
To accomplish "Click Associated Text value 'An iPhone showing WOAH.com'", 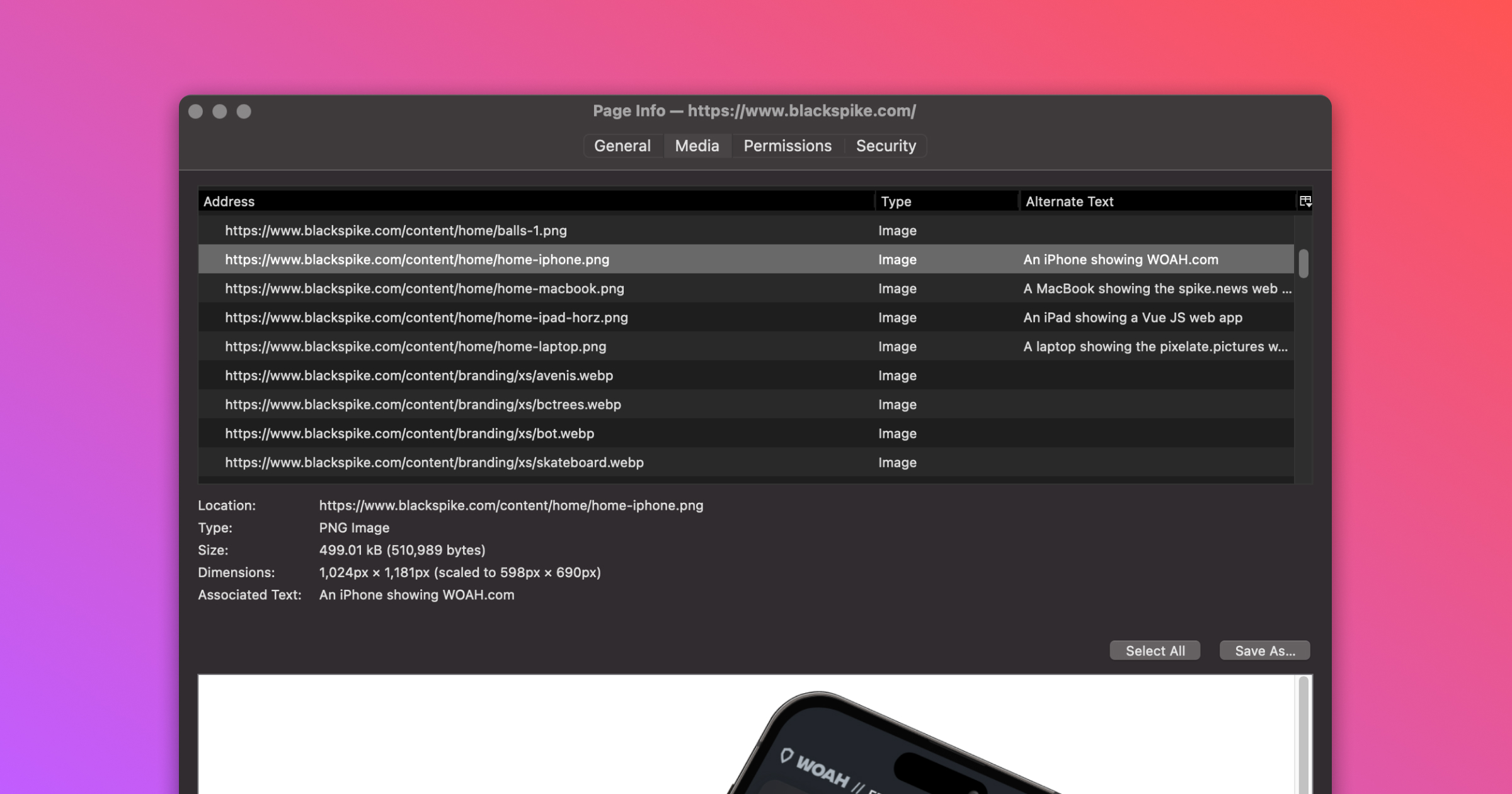I will click(416, 594).
